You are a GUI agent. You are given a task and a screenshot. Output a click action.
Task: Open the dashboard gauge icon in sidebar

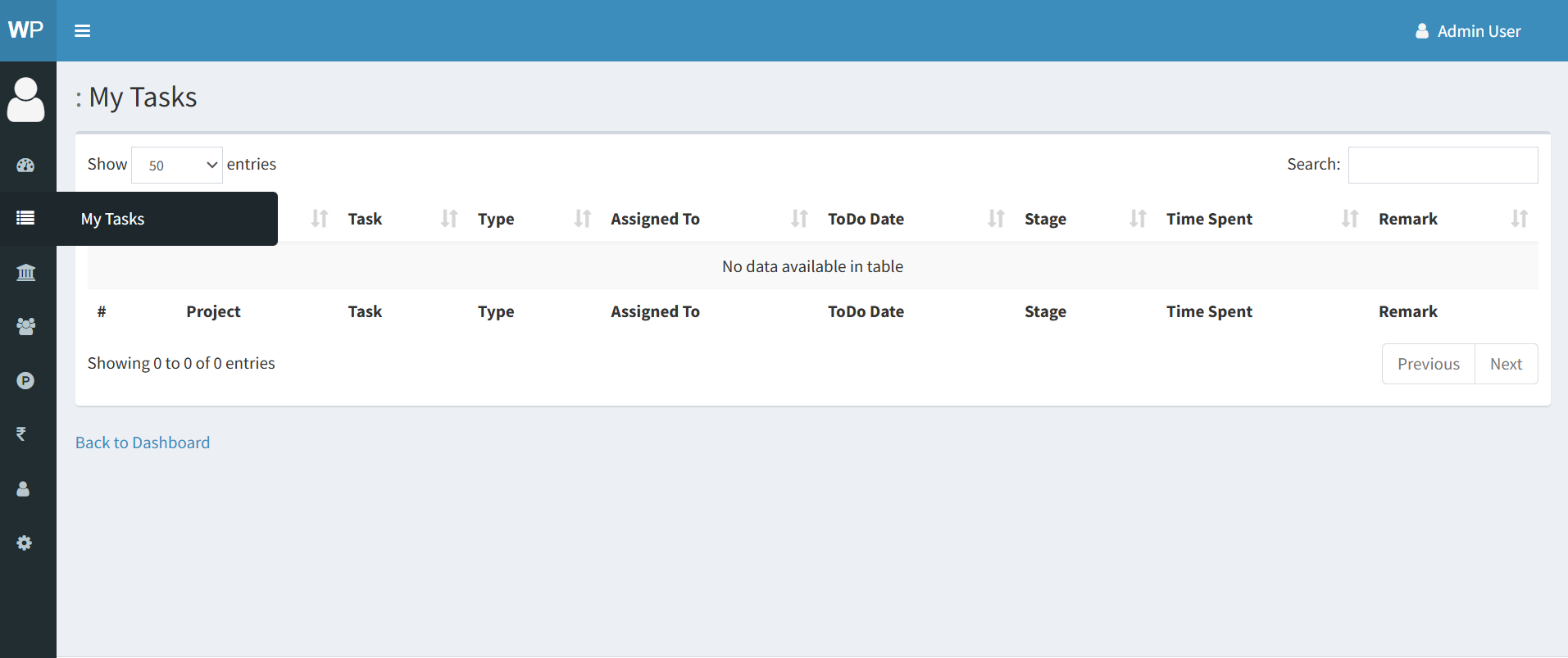point(25,165)
